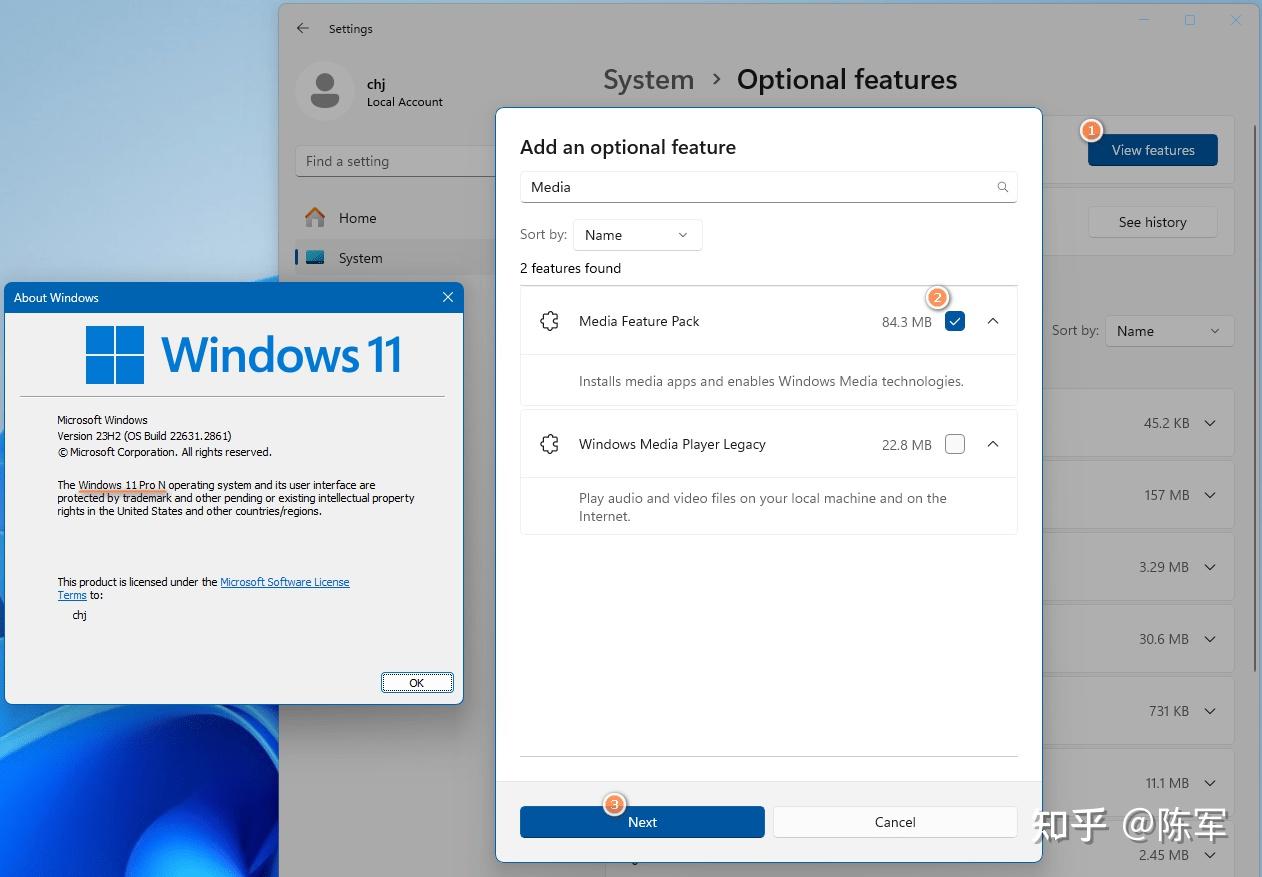
Task: Uncheck the Media Feature Pack checkbox
Action: 955,321
